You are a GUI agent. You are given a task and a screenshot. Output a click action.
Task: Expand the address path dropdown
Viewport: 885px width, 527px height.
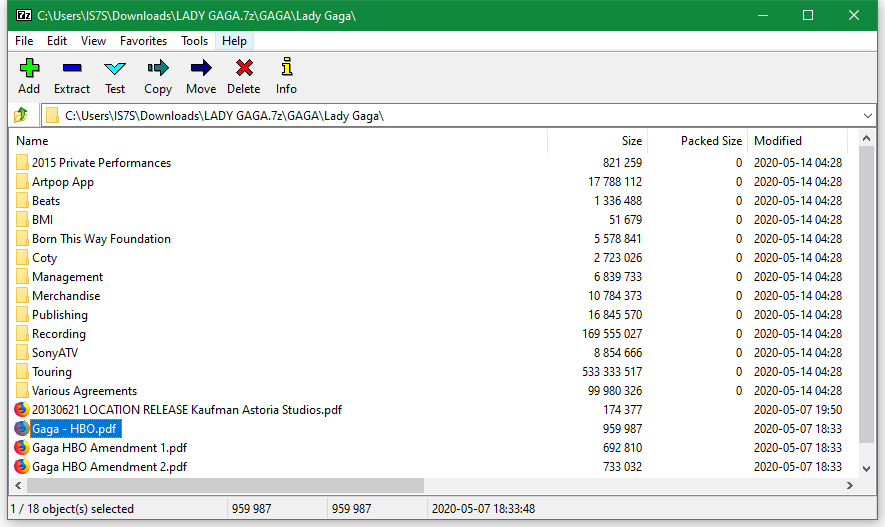click(x=866, y=116)
